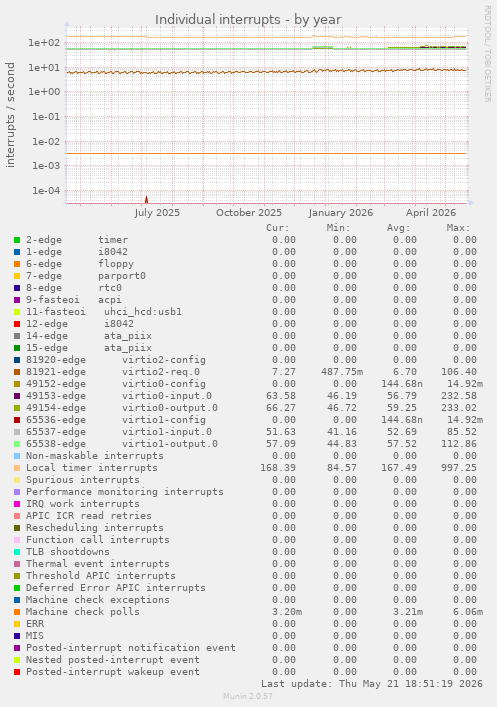Screen dimensions: 497x707
Task: Click the Max column header
Action: [x=459, y=228]
